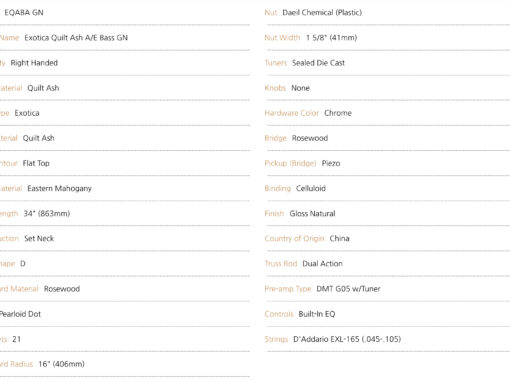Click the Eastern Mahogany material value
510x382 pixels.
tap(59, 188)
